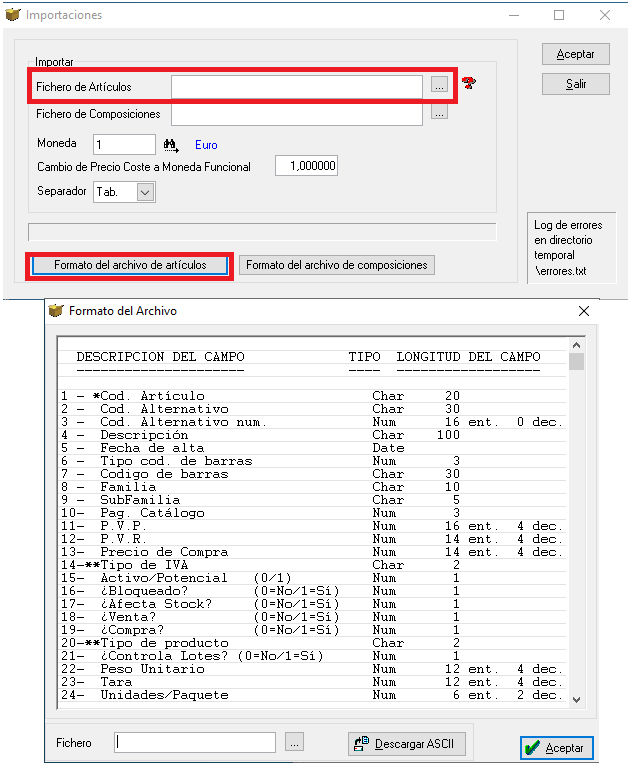Open Formato del archivo de artículos
Screen dimensions: 630x764
pos(130,265)
